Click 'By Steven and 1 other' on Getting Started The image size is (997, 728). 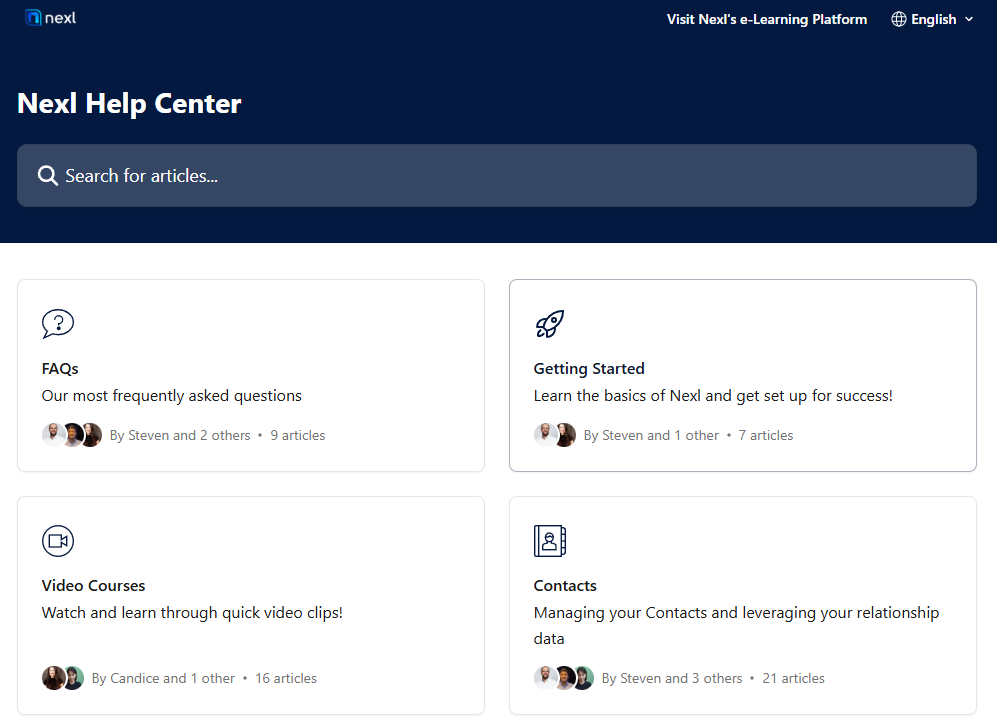click(650, 435)
